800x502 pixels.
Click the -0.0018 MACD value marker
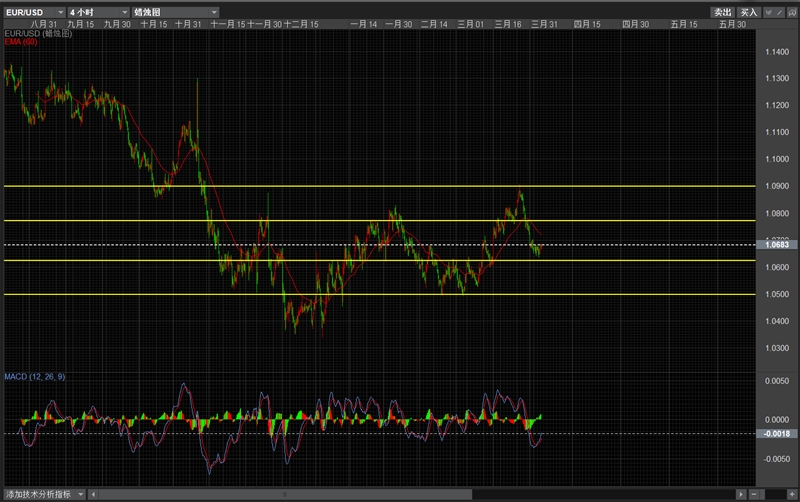pos(777,434)
